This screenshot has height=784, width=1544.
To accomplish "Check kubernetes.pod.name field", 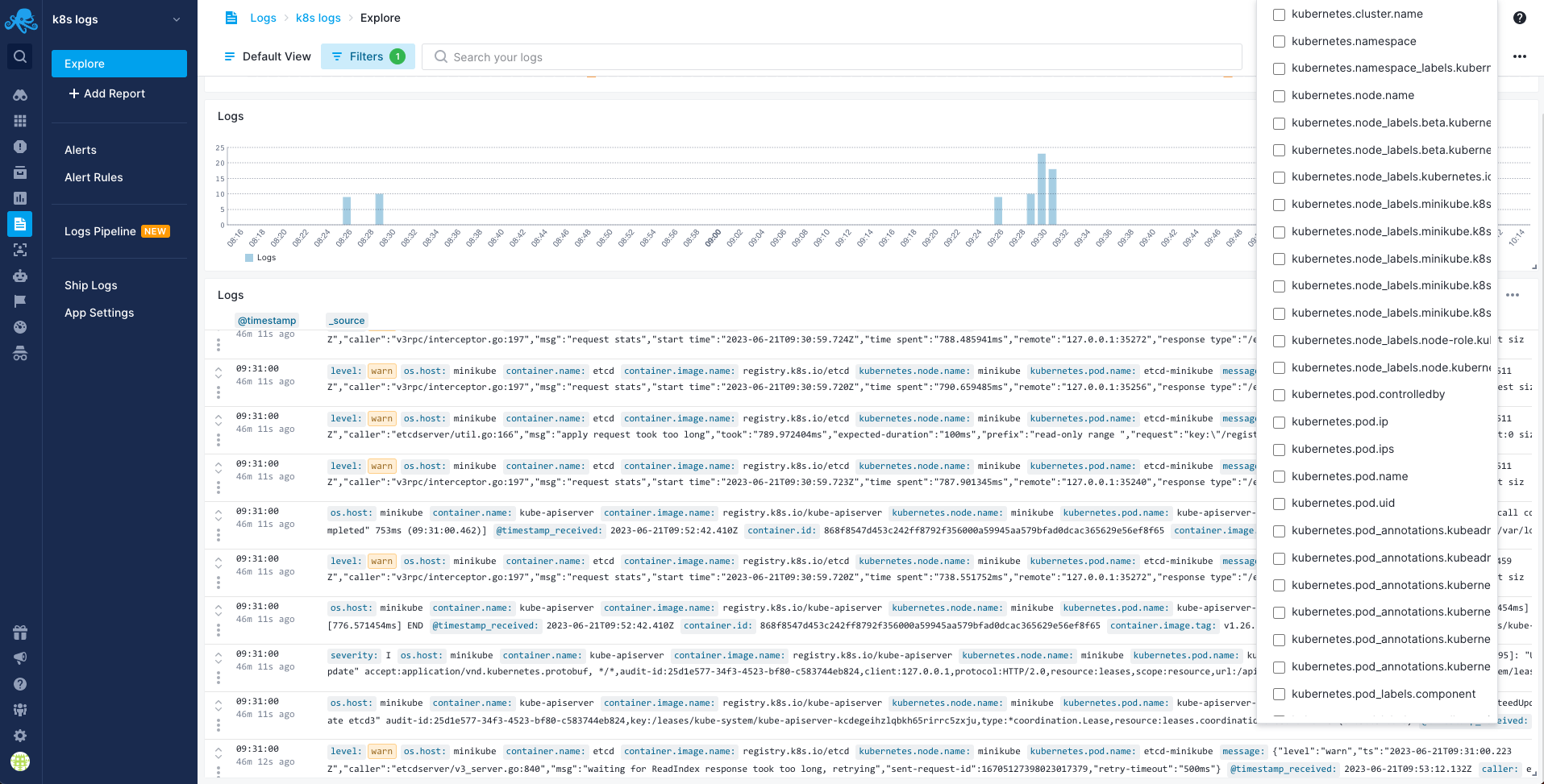I will 1279,477.
